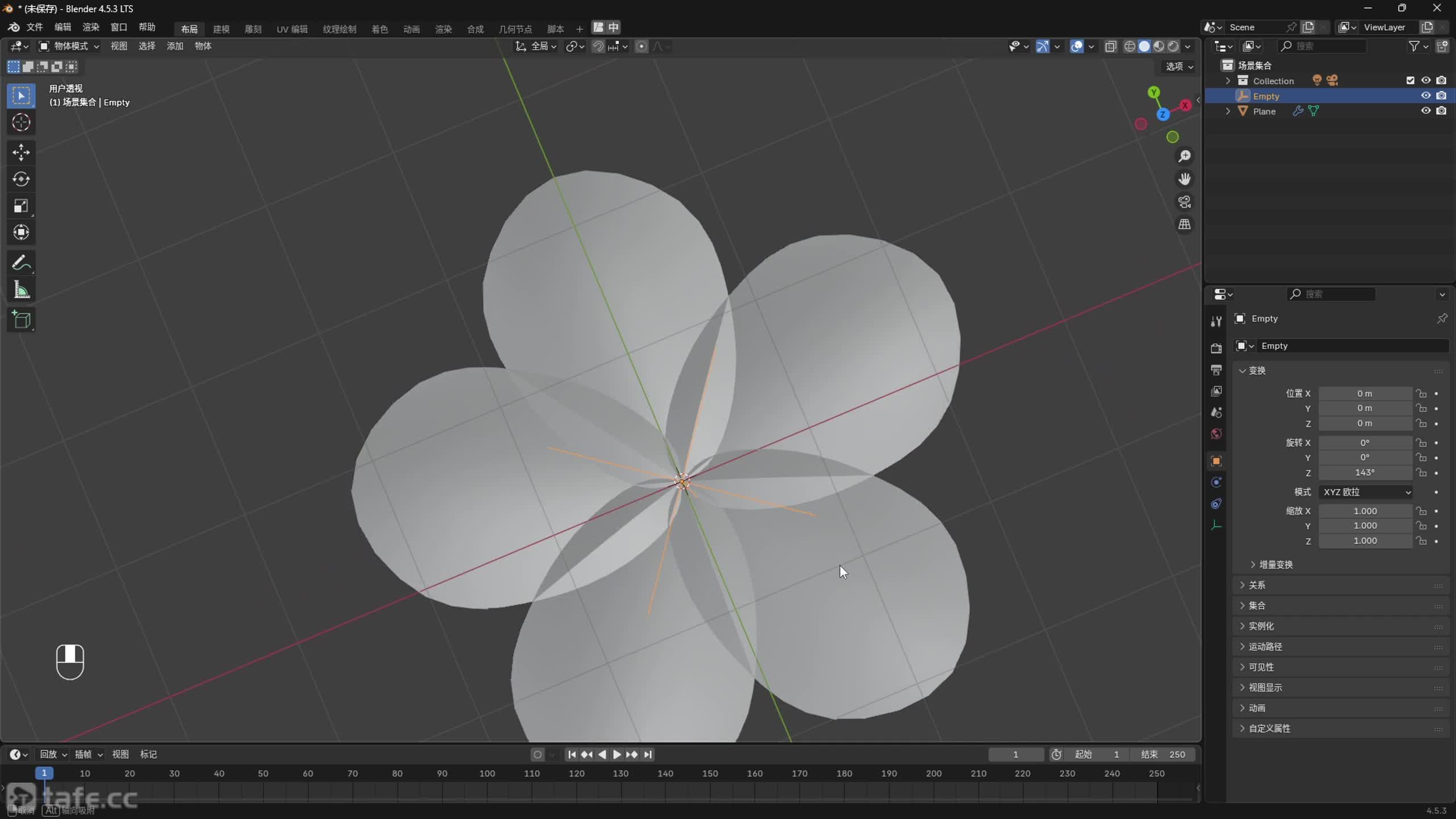Select the 3D Cursor tool
The image size is (1456, 819).
(21, 122)
